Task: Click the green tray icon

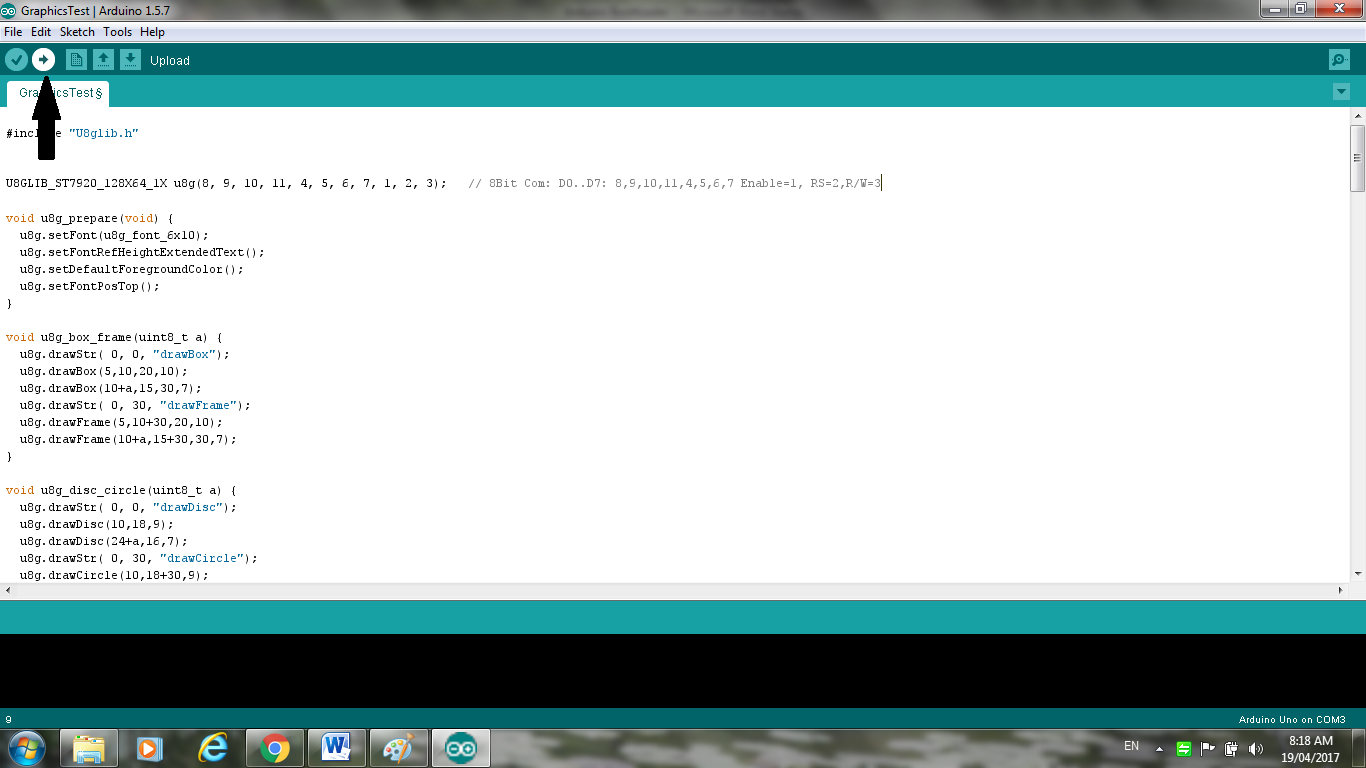Action: [x=1184, y=748]
